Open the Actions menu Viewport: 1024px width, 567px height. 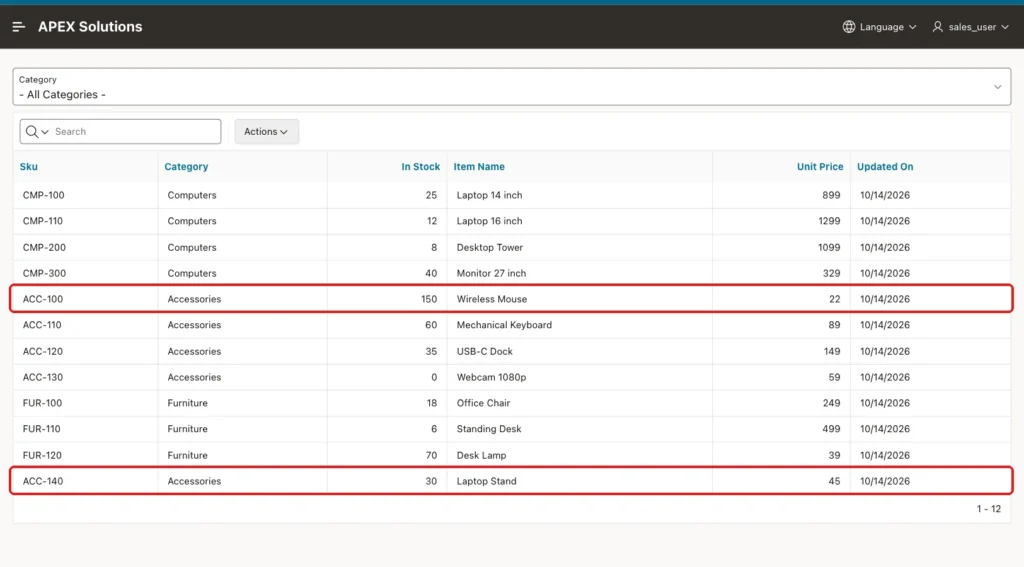[x=266, y=132]
